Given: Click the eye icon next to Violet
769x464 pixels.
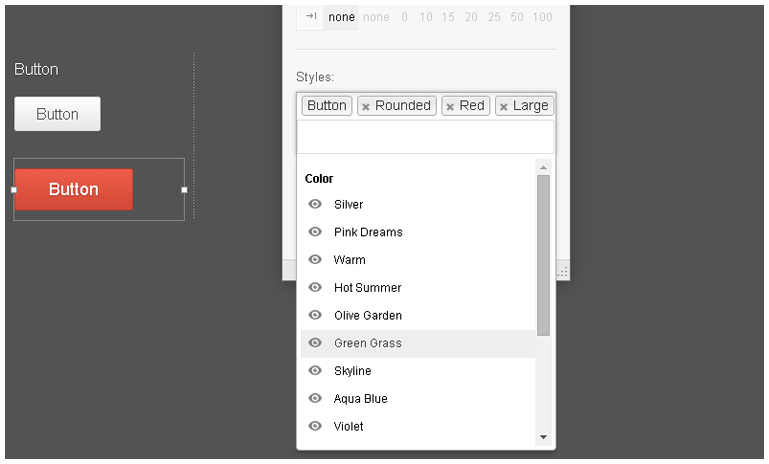Looking at the screenshot, I should point(315,426).
